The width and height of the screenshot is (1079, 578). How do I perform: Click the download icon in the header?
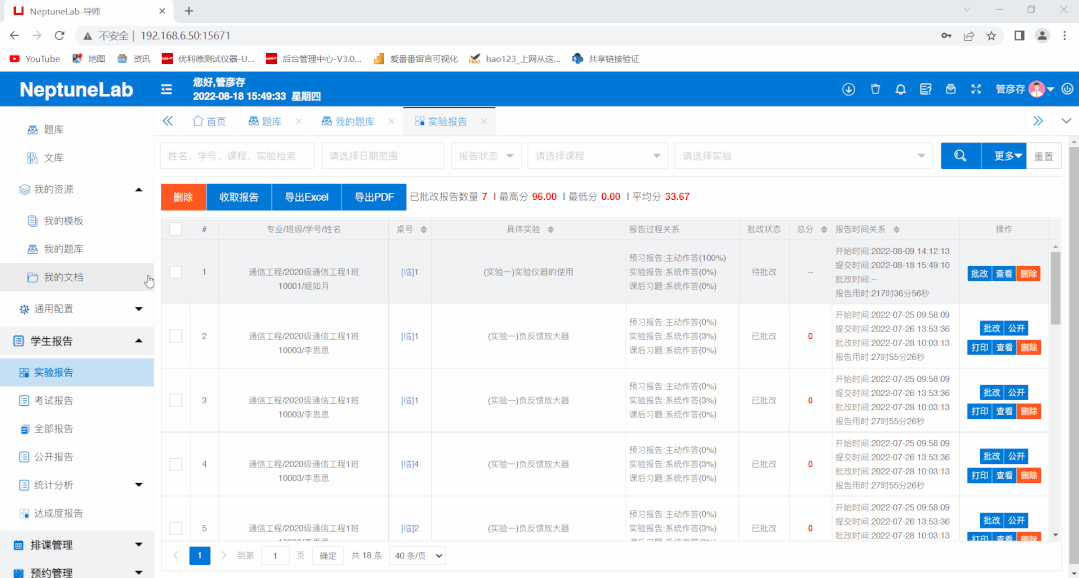click(x=849, y=89)
